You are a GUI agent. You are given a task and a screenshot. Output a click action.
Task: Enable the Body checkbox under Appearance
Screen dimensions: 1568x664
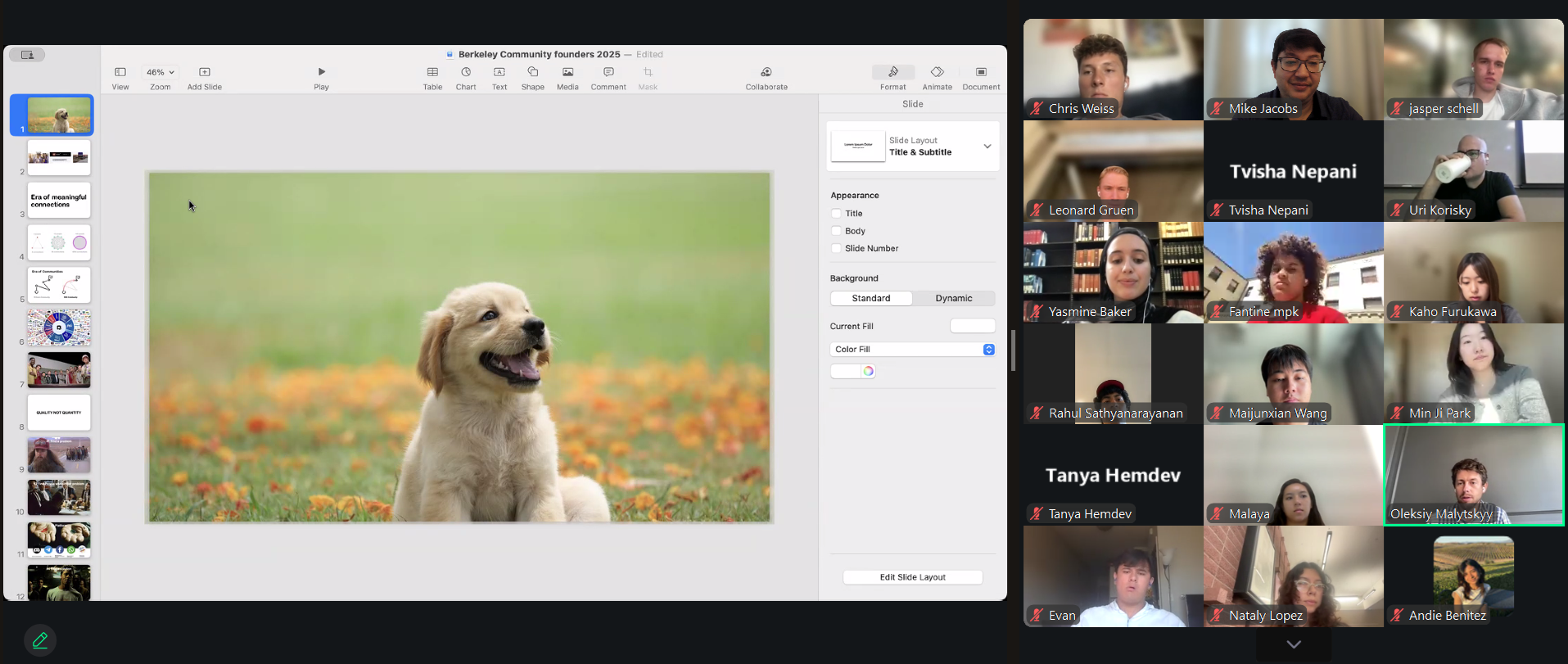(x=836, y=231)
